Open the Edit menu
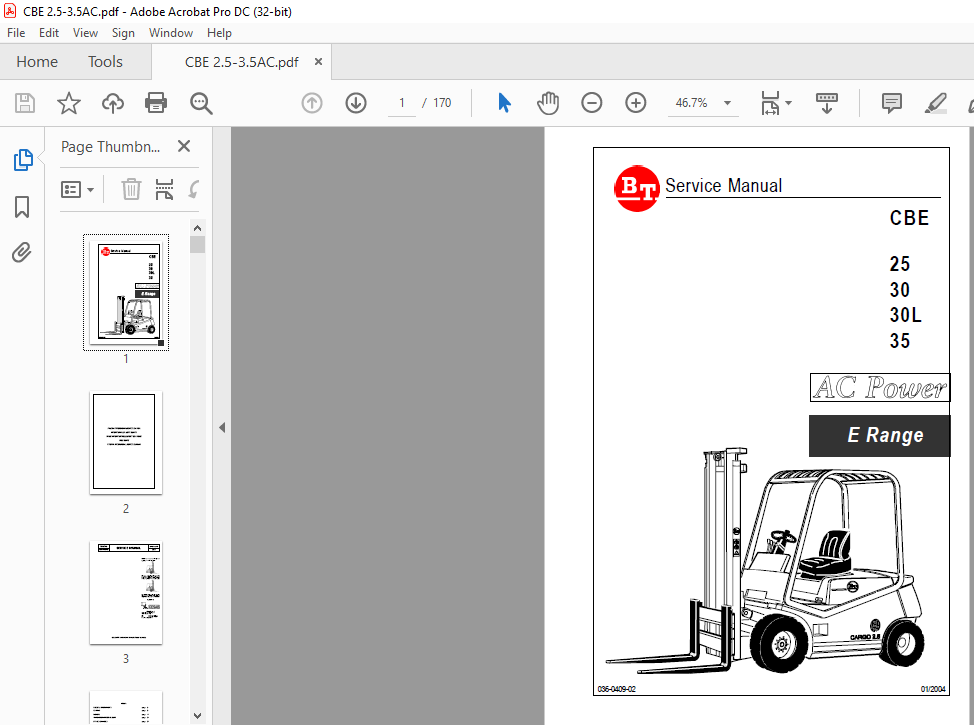 pos(48,33)
